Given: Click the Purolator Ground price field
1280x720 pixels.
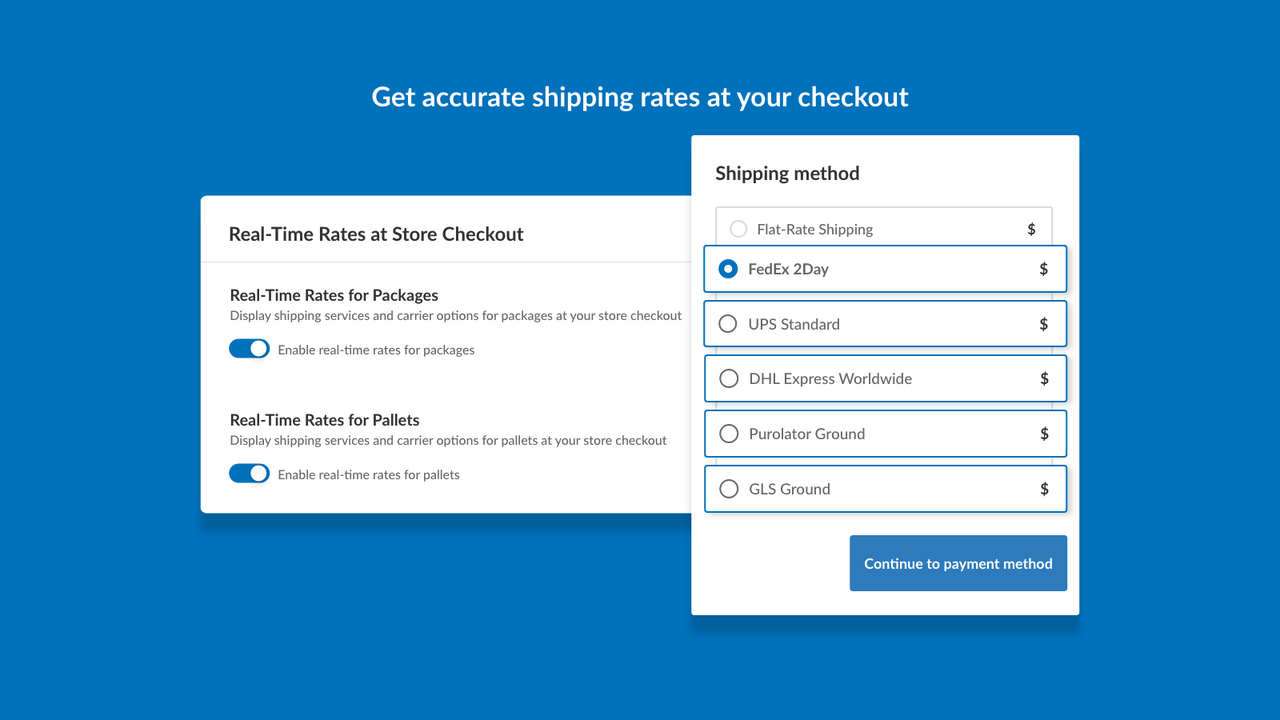Looking at the screenshot, I should coord(1042,433).
